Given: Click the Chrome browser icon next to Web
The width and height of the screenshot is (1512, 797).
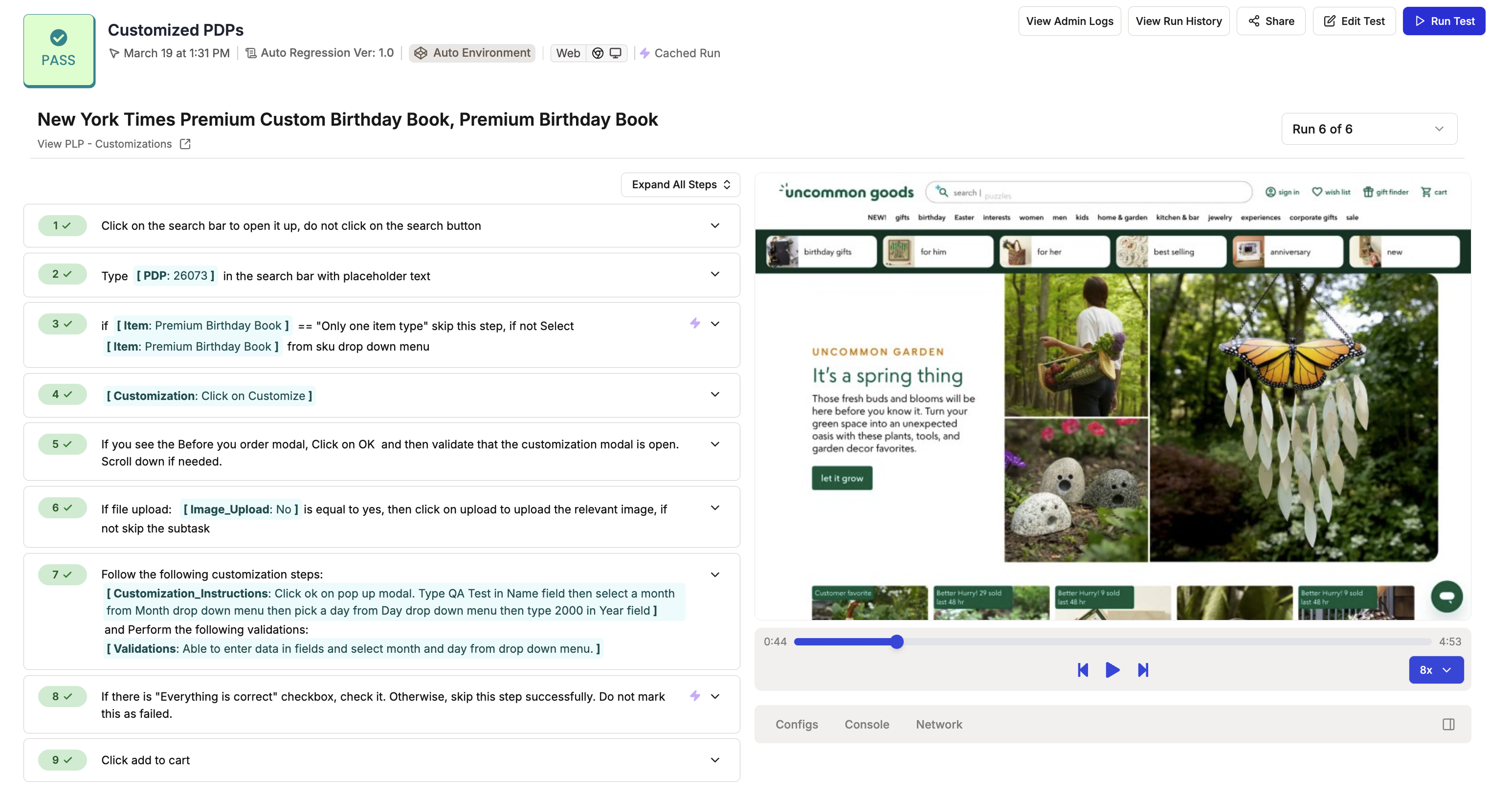Looking at the screenshot, I should pos(598,53).
